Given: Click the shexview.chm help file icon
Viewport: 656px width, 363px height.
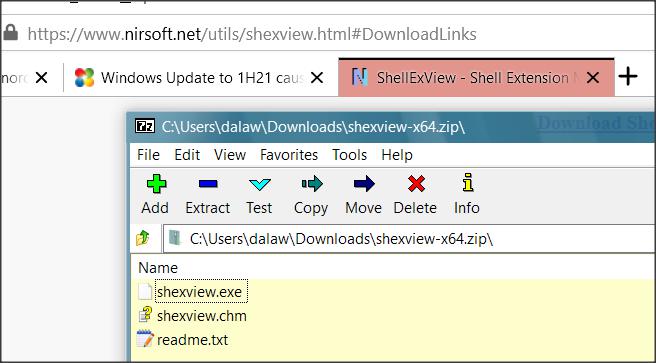Looking at the screenshot, I should pyautogui.click(x=145, y=315).
